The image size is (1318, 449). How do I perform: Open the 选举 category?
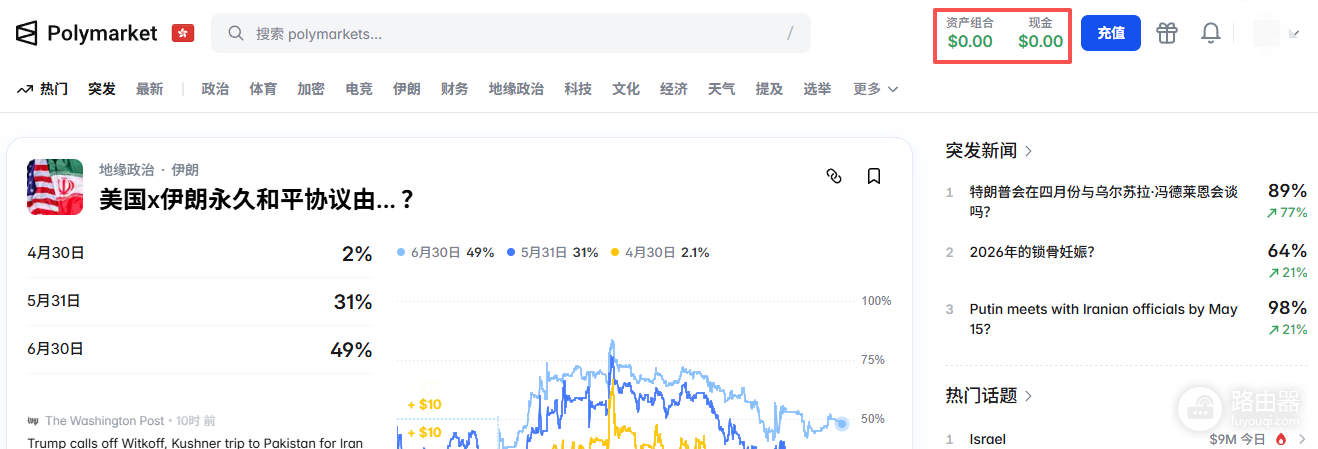817,89
